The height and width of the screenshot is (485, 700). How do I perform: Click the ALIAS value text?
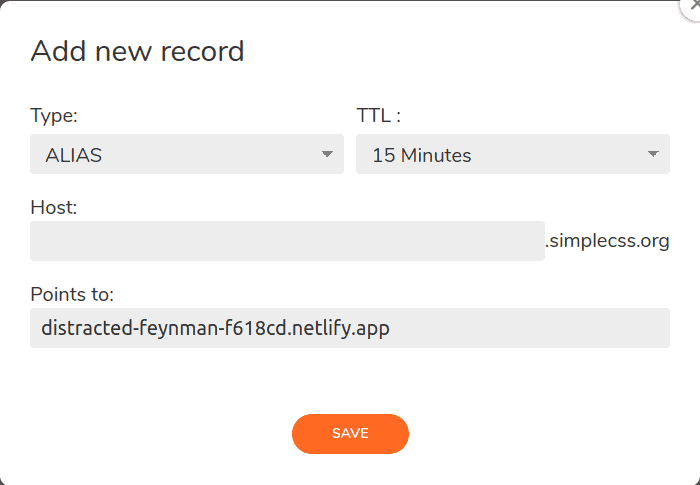[74, 155]
